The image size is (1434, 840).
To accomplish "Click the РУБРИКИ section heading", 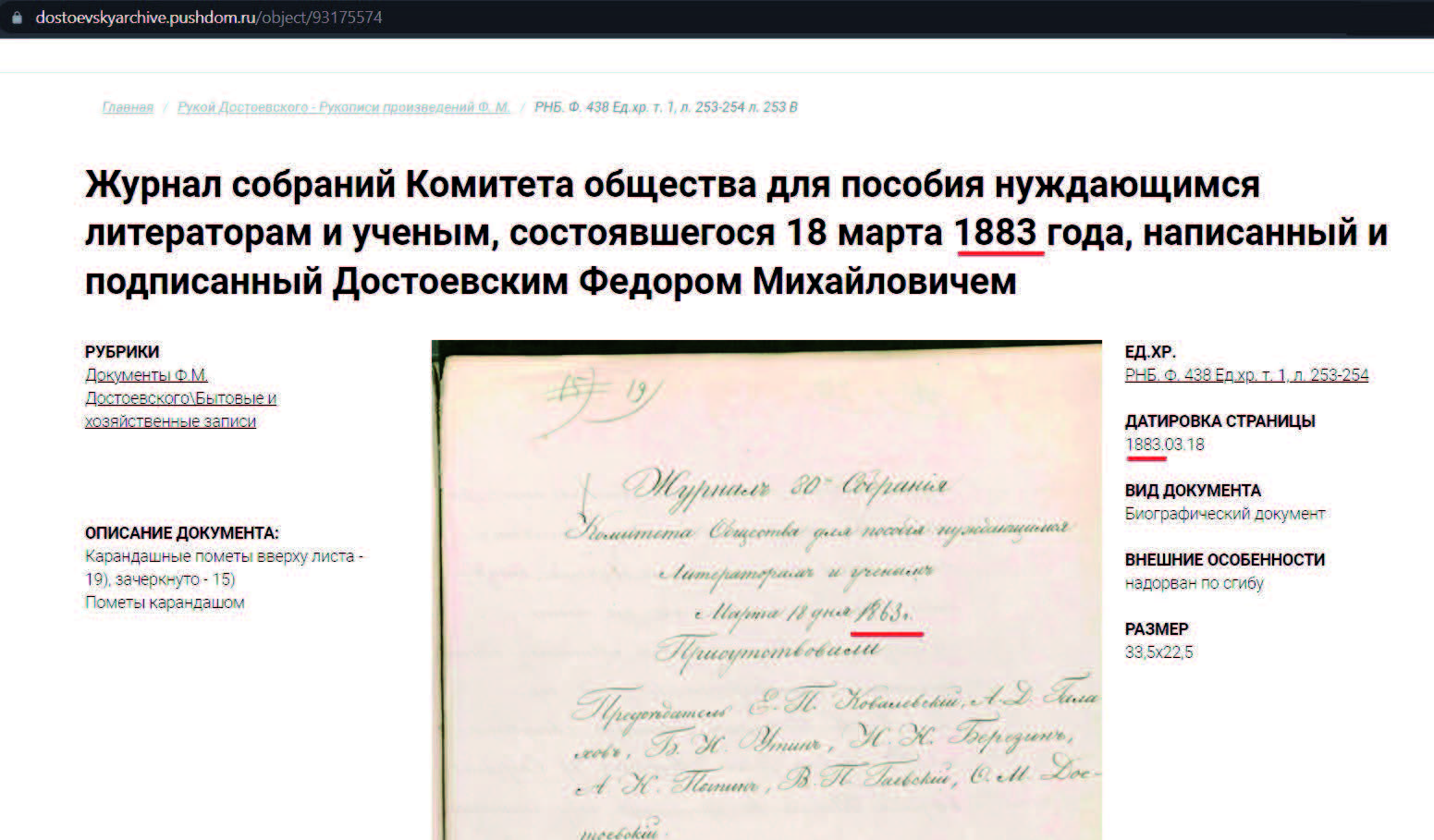I will (x=122, y=351).
